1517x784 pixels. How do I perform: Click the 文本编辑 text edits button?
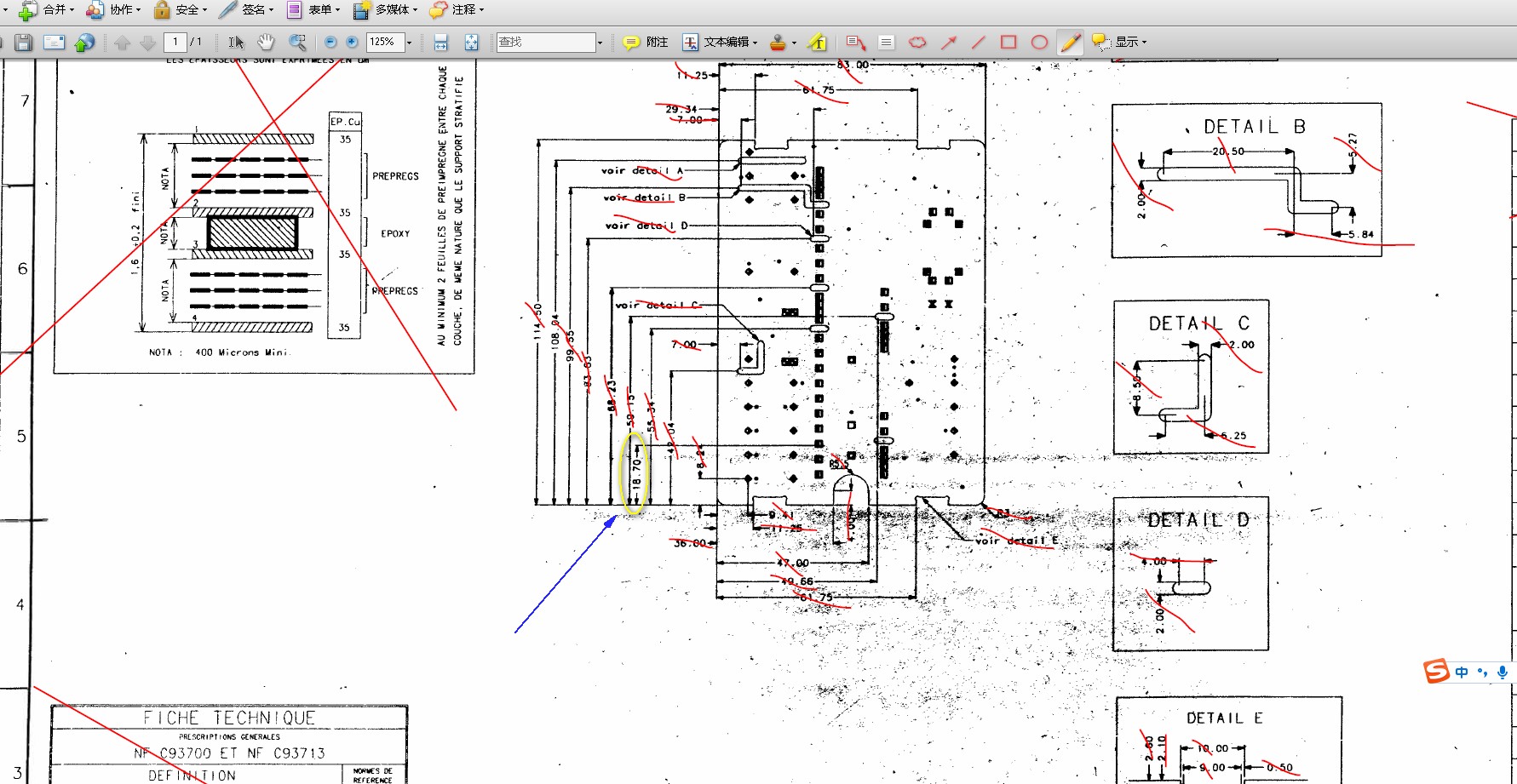715,42
